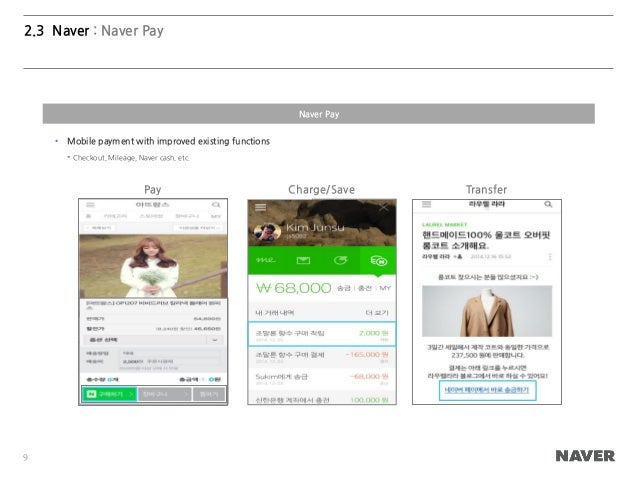Select the -165,000원 transaction row
The height and width of the screenshot is (479, 638).
pos(322,357)
